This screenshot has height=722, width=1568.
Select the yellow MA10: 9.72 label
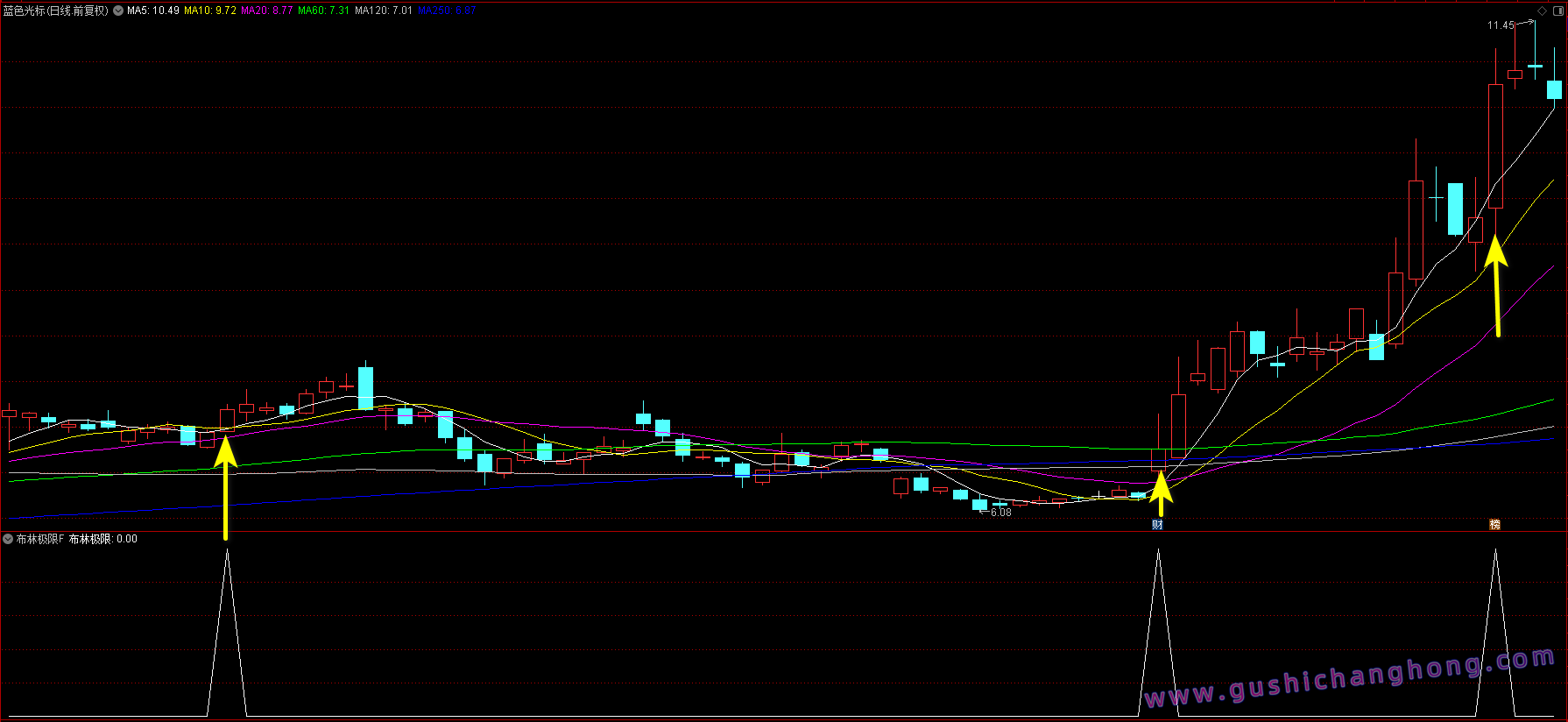pos(210,11)
